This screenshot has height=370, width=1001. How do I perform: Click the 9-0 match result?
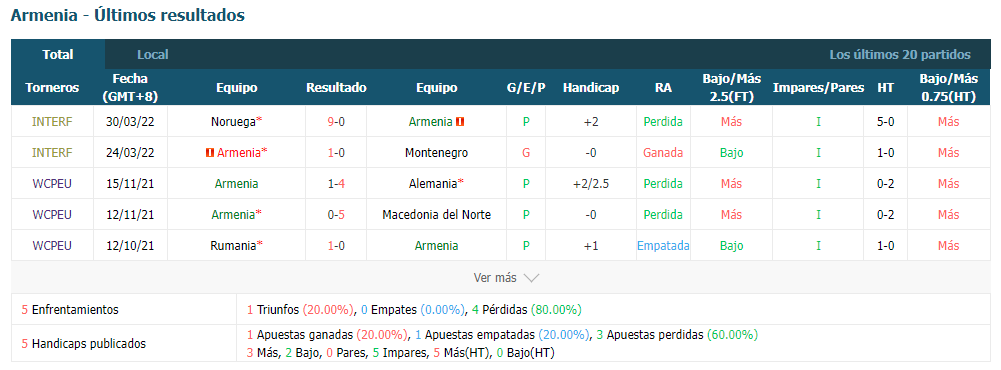336,122
